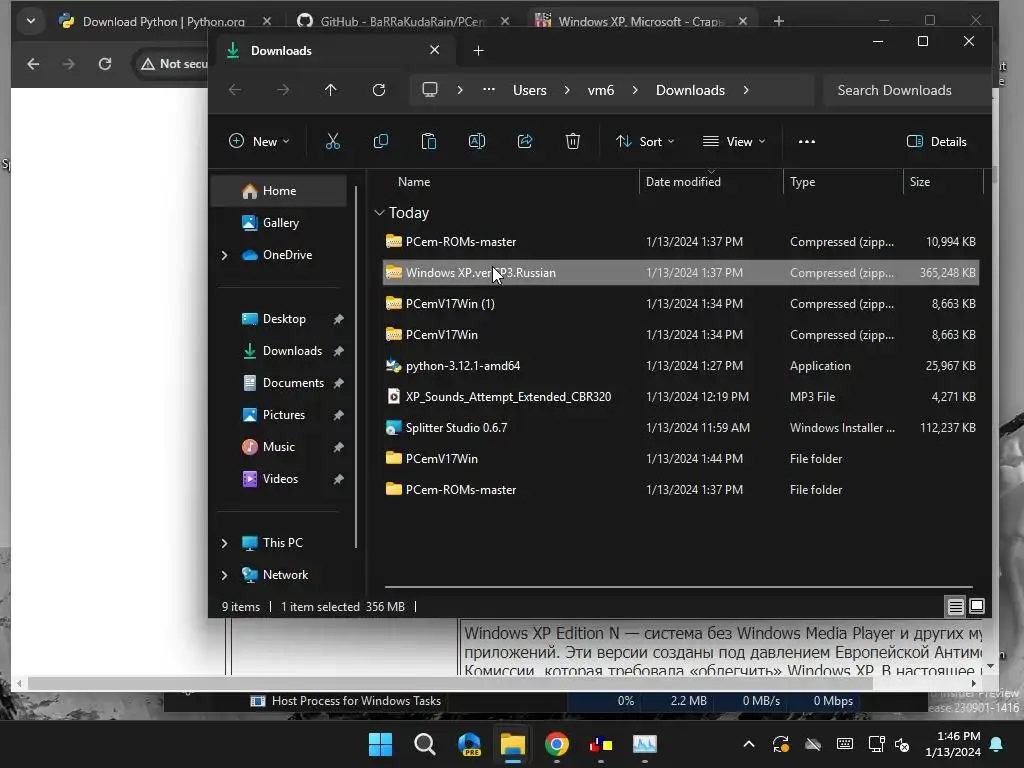Select Splitter Studio 0.6.7 installer
Screen dimensions: 1024x768
pyautogui.click(x=680, y=428)
